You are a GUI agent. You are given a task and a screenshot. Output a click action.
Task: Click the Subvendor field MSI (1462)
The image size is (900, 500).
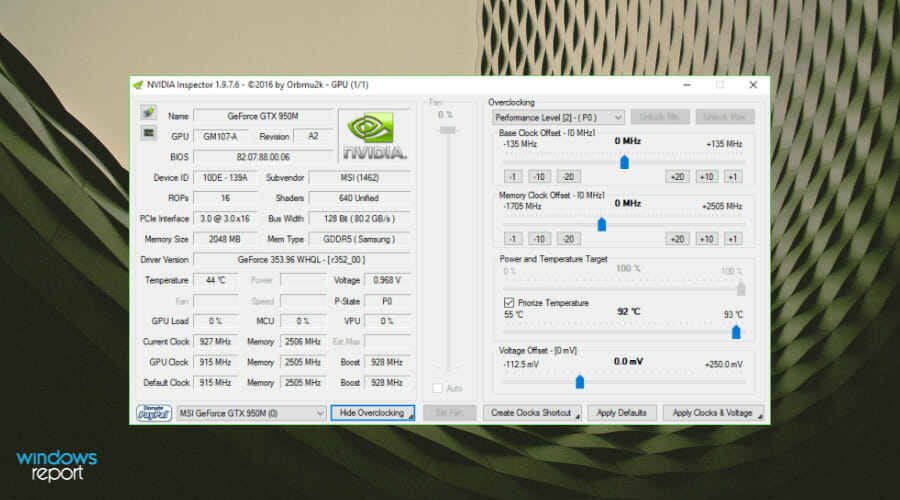point(359,177)
